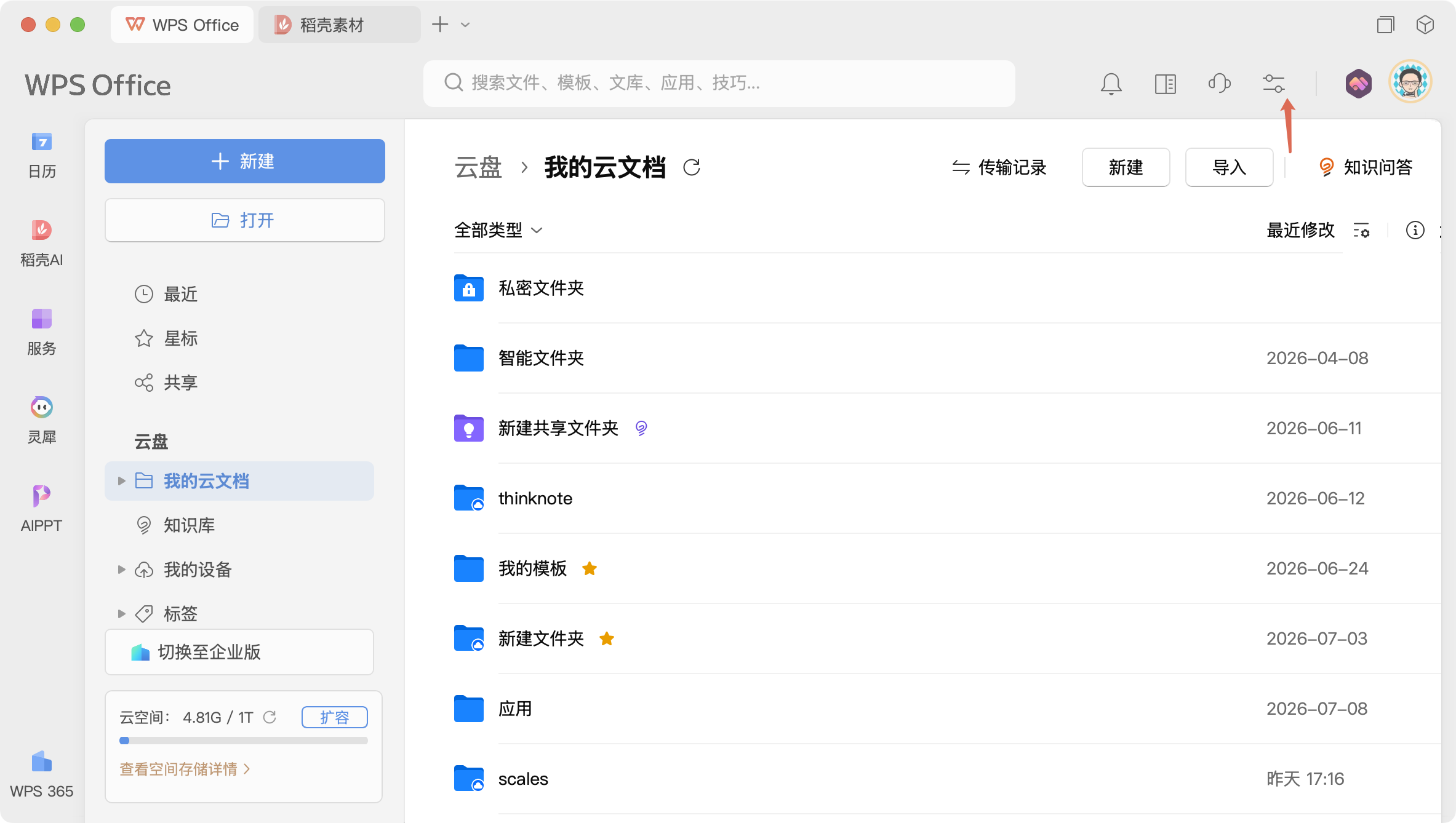This screenshot has width=1456, height=823.
Task: Click the window stack icon in title bar
Action: tap(1385, 25)
